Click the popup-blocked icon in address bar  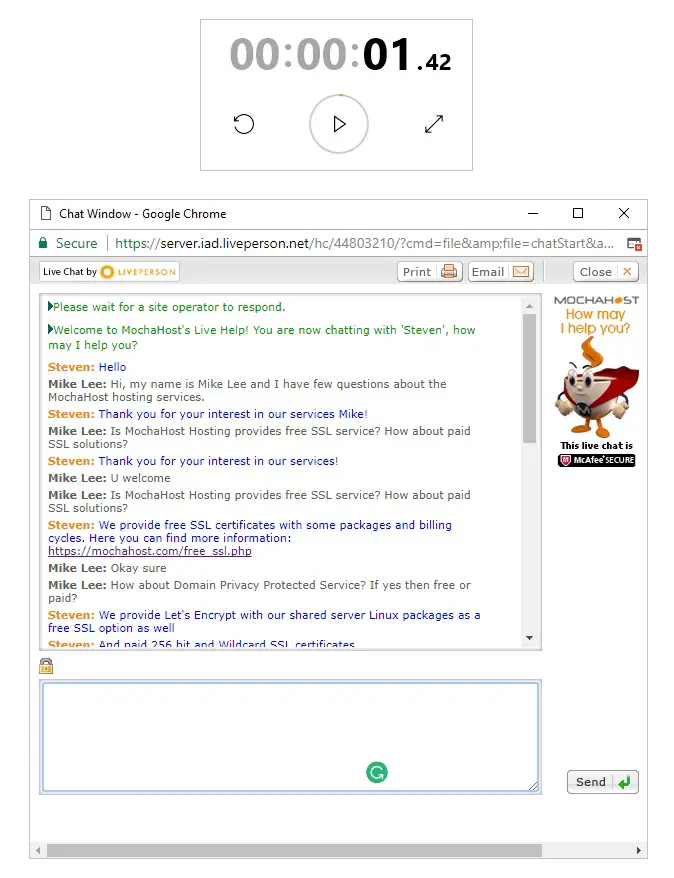point(634,244)
